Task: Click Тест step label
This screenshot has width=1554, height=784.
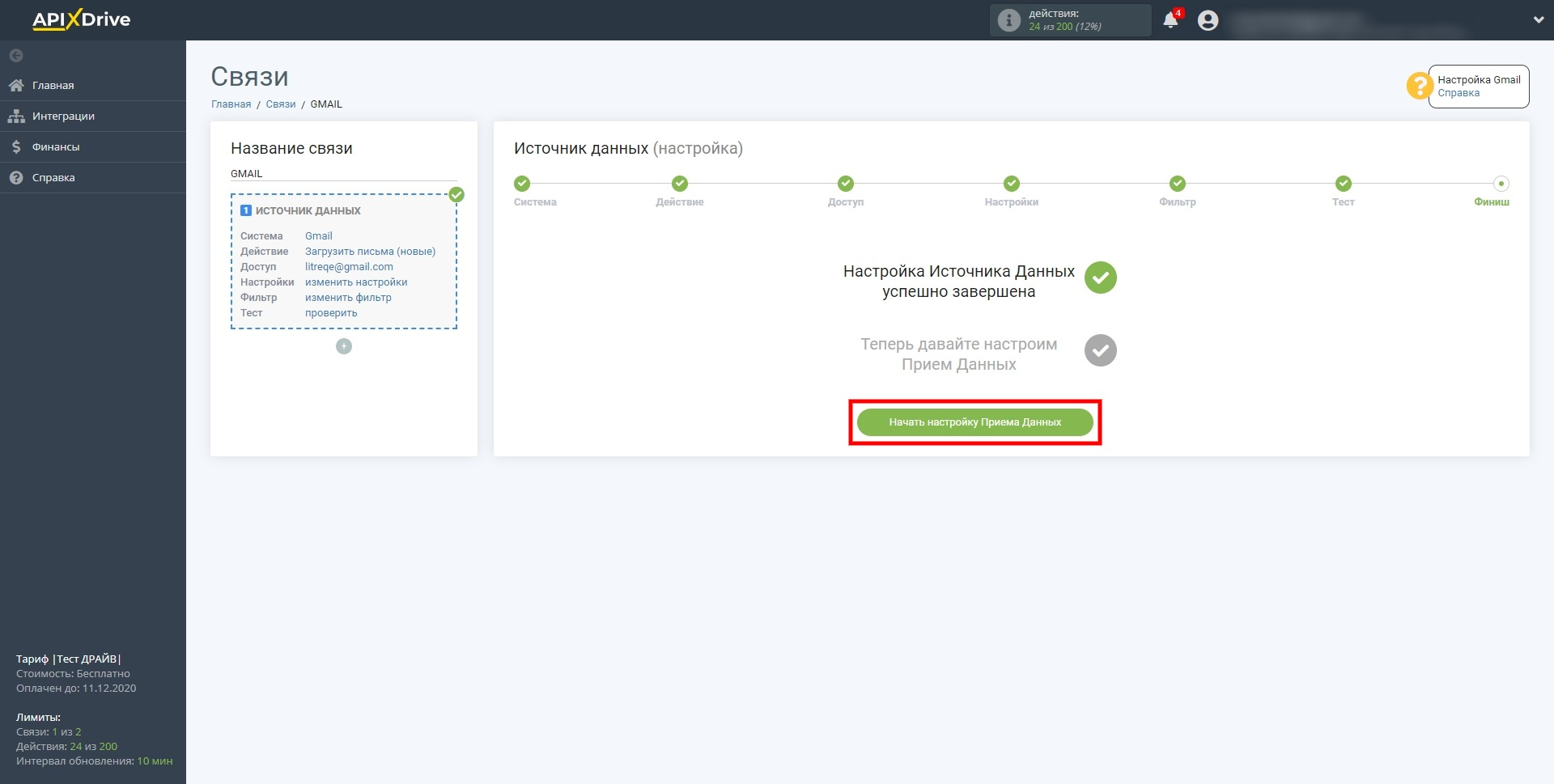Action: click(1344, 202)
